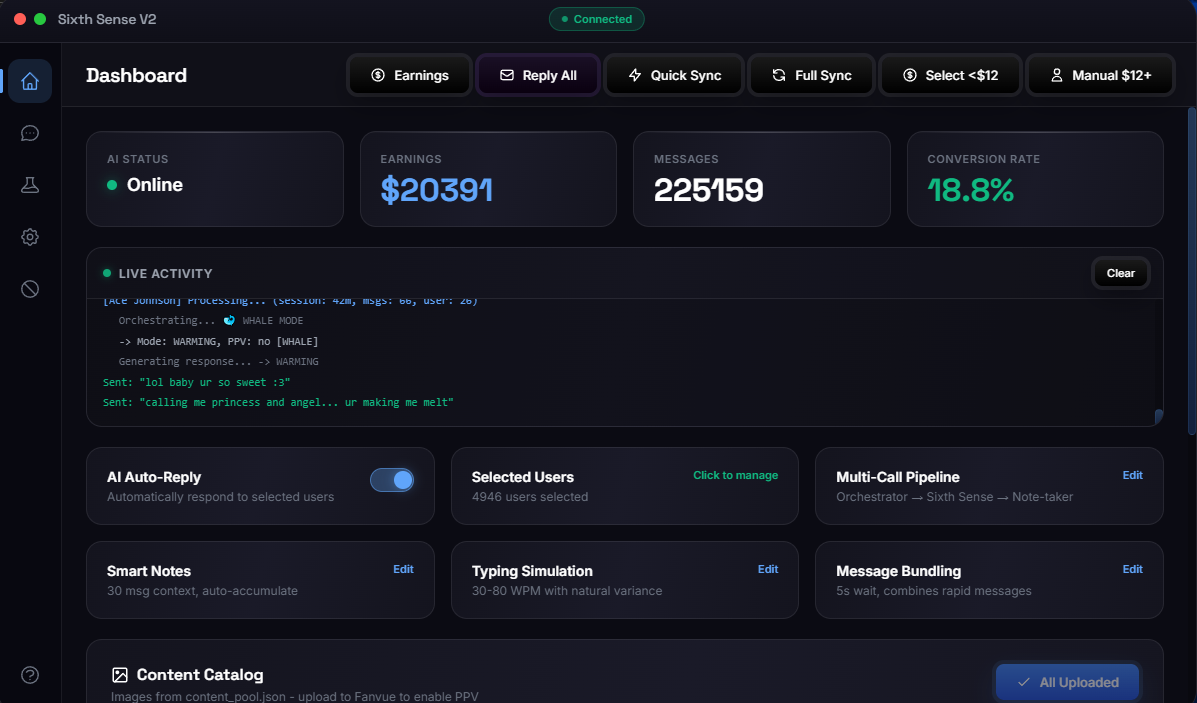Open Help via the question mark icon
Image resolution: width=1197 pixels, height=703 pixels.
click(x=30, y=675)
